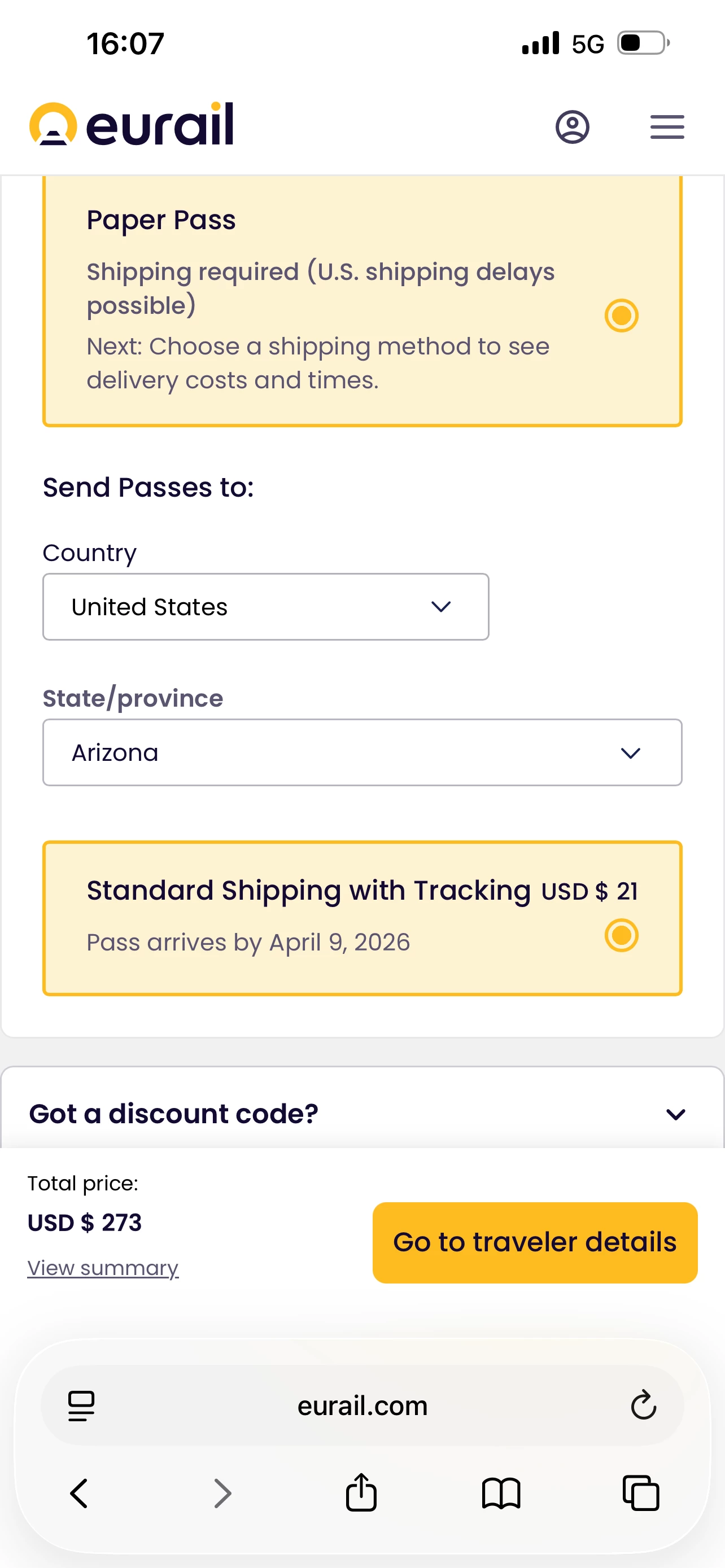Screen dimensions: 725x1568
Task: Reload the page in Safari
Action: pyautogui.click(x=643, y=1405)
